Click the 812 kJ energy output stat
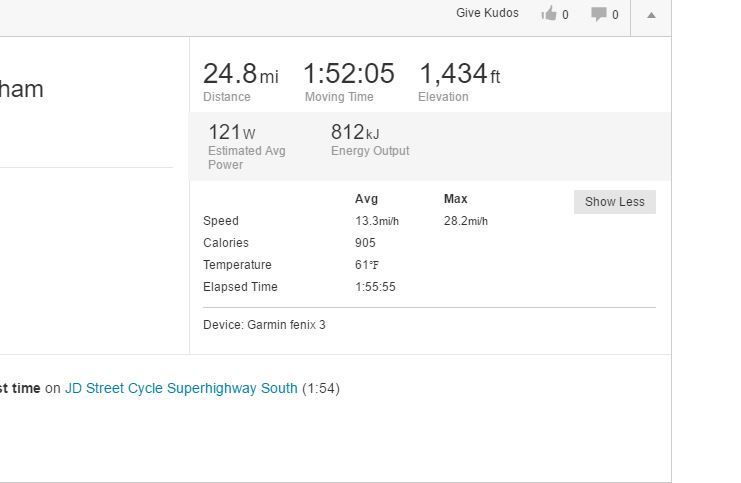741x483 pixels. click(355, 132)
